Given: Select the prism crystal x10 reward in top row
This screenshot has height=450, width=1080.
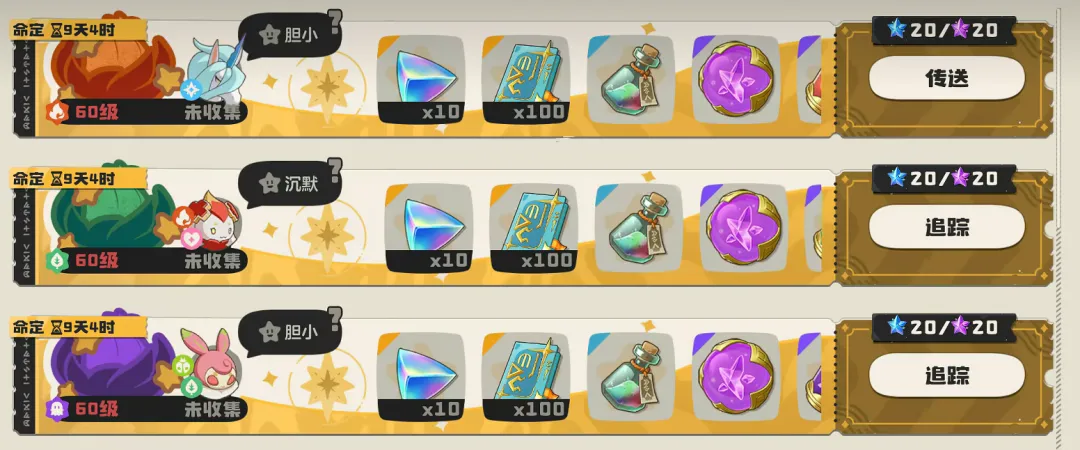Looking at the screenshot, I should 421,81.
